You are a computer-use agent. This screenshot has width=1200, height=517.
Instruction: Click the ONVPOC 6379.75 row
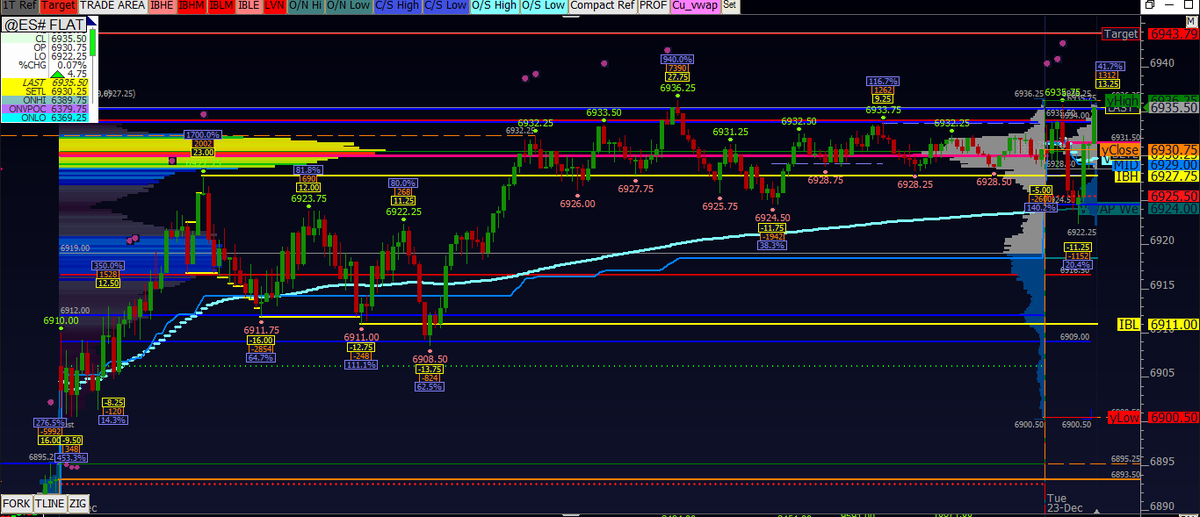click(x=45, y=111)
